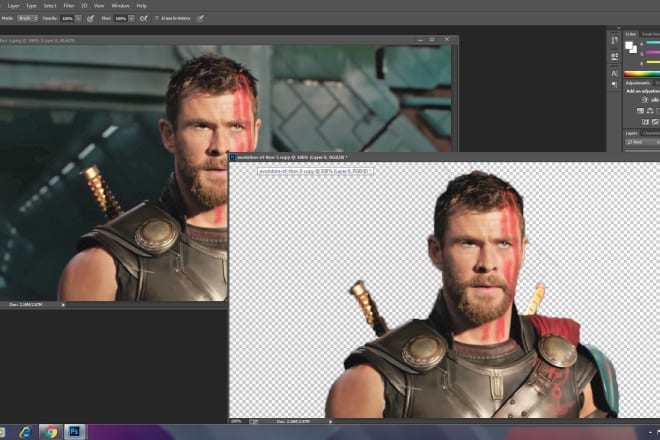Click the share icon in front status bar

[254, 421]
